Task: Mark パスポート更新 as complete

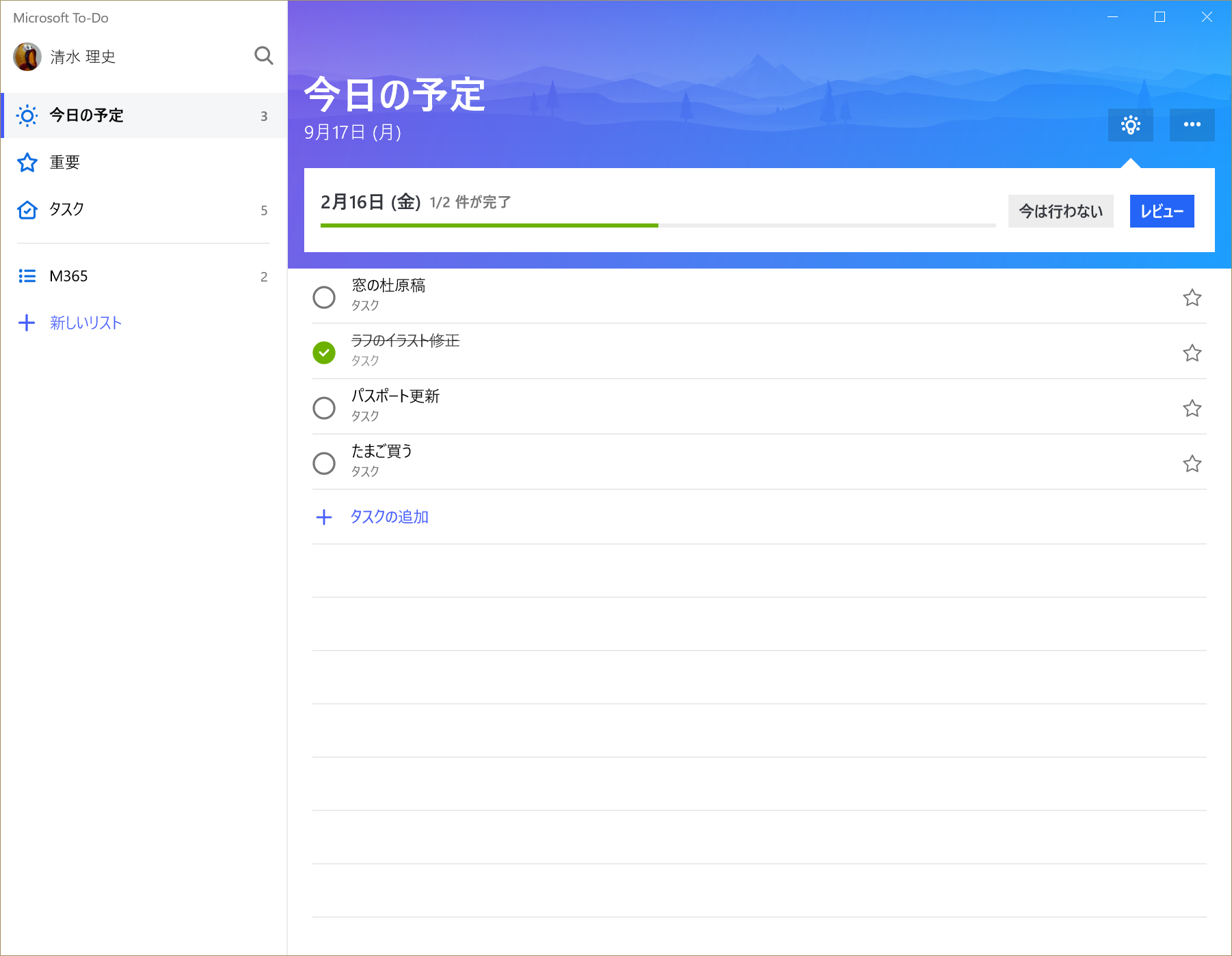Action: pyautogui.click(x=324, y=408)
